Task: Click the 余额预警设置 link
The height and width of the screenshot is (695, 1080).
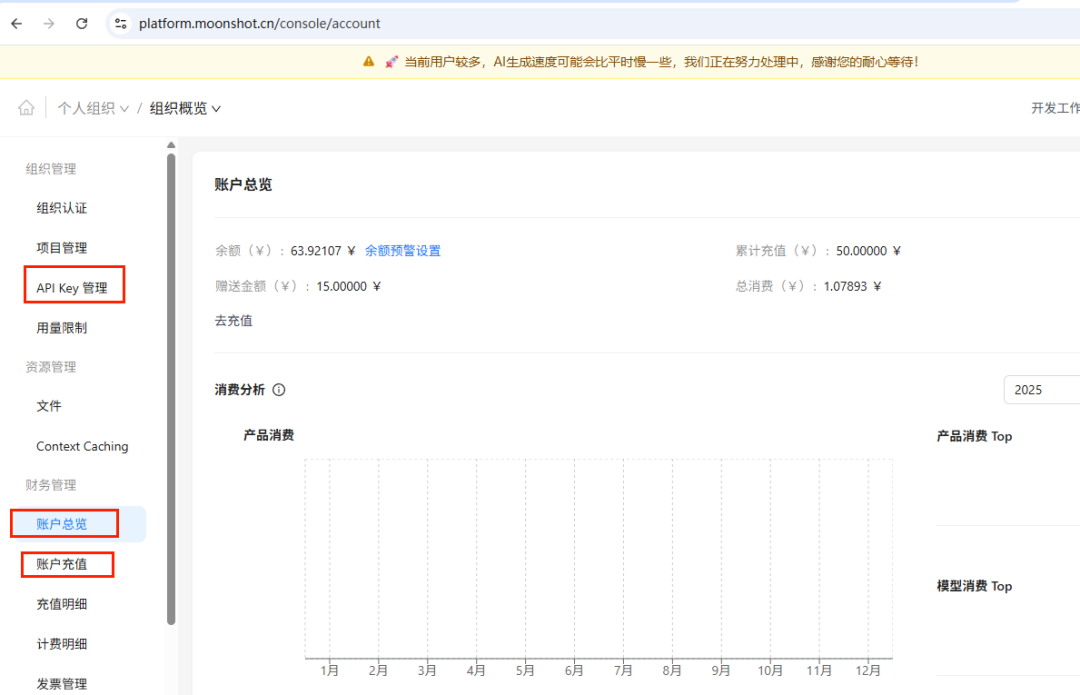Action: (x=403, y=251)
